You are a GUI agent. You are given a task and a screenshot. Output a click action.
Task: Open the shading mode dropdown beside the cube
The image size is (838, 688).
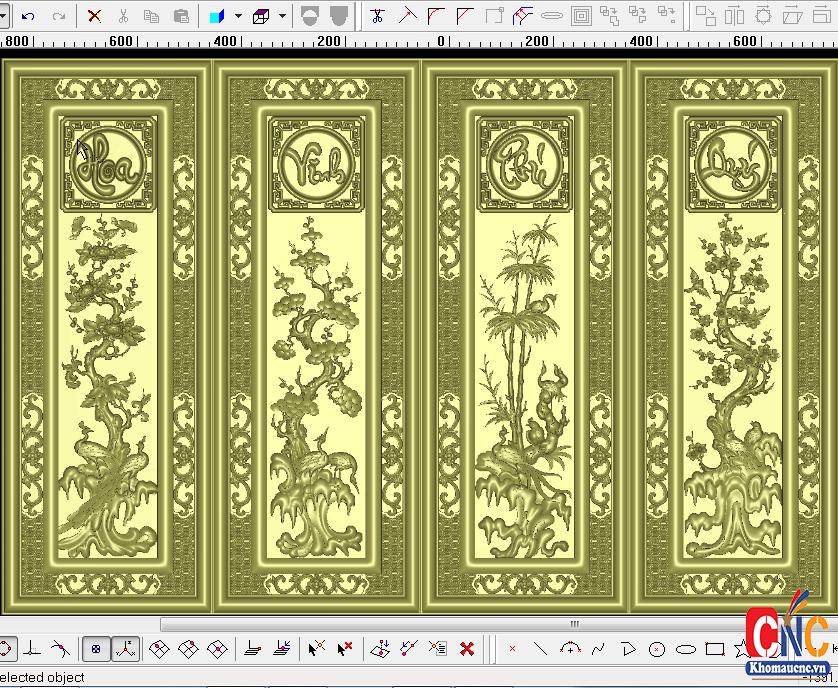pos(280,15)
